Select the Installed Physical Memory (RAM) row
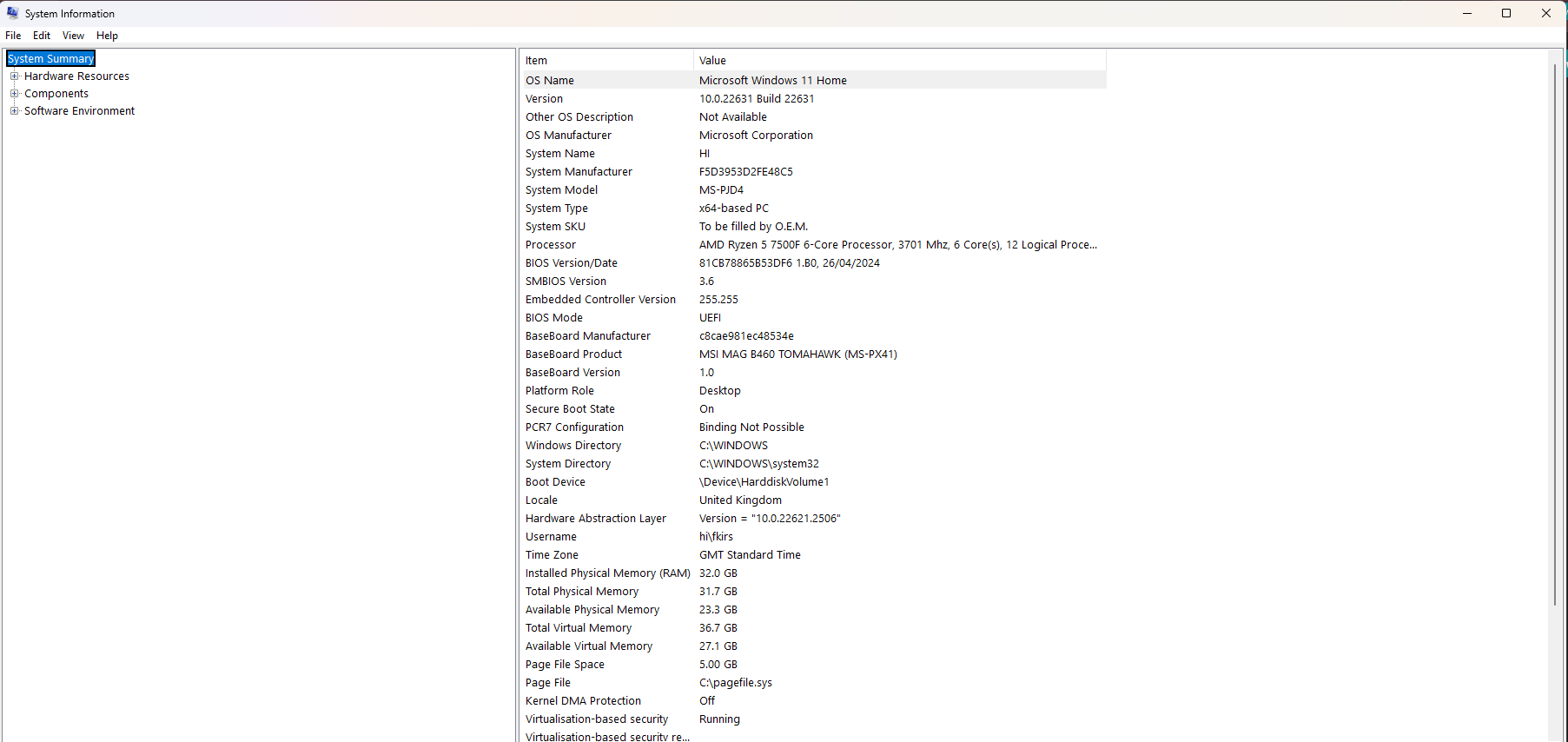The height and width of the screenshot is (742, 1568). (813, 573)
